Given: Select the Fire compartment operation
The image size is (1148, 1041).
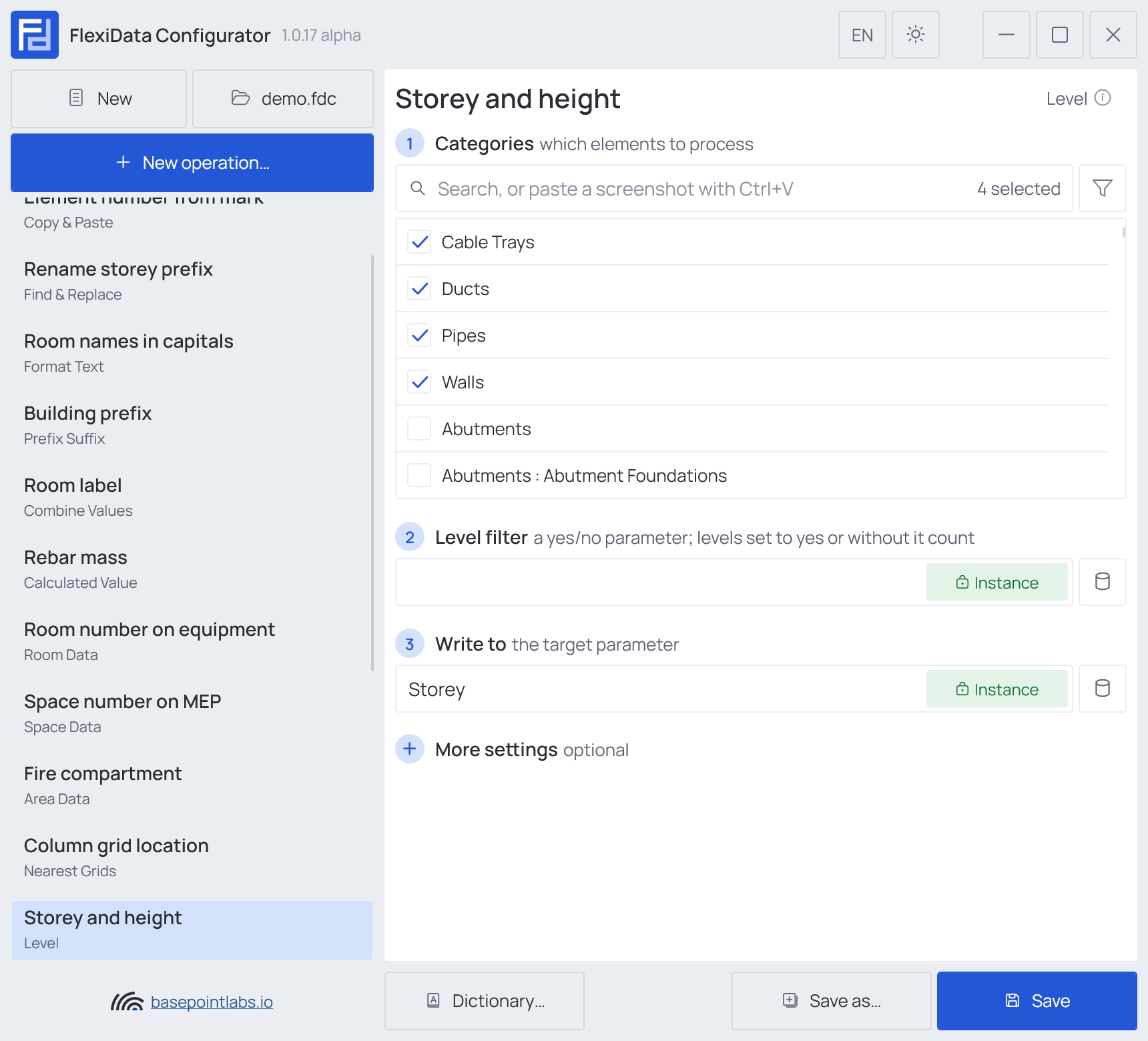Looking at the screenshot, I should click(191, 785).
